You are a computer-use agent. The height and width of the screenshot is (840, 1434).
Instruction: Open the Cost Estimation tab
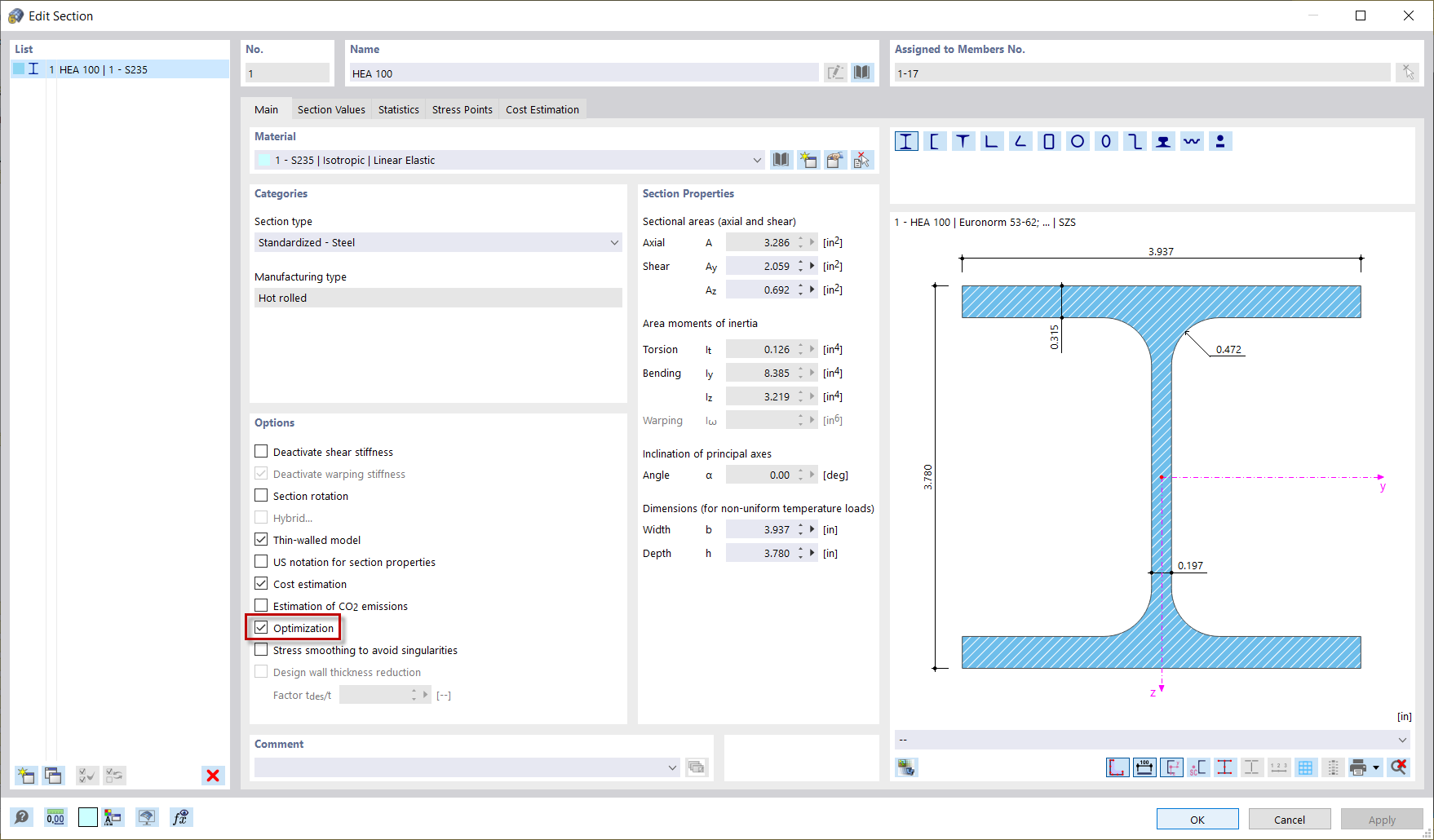click(x=542, y=108)
